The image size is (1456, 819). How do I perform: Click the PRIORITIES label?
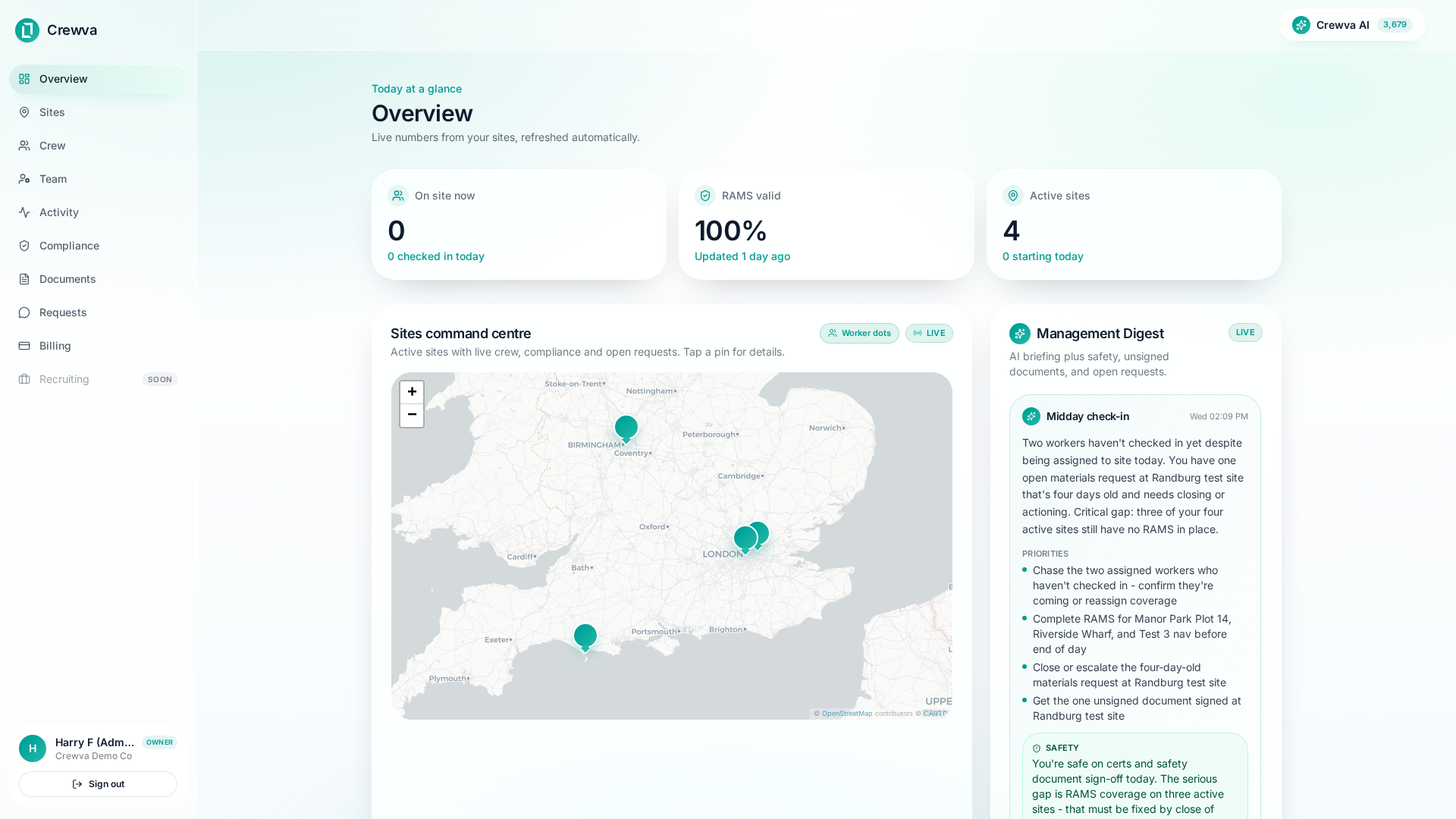[x=1045, y=554]
